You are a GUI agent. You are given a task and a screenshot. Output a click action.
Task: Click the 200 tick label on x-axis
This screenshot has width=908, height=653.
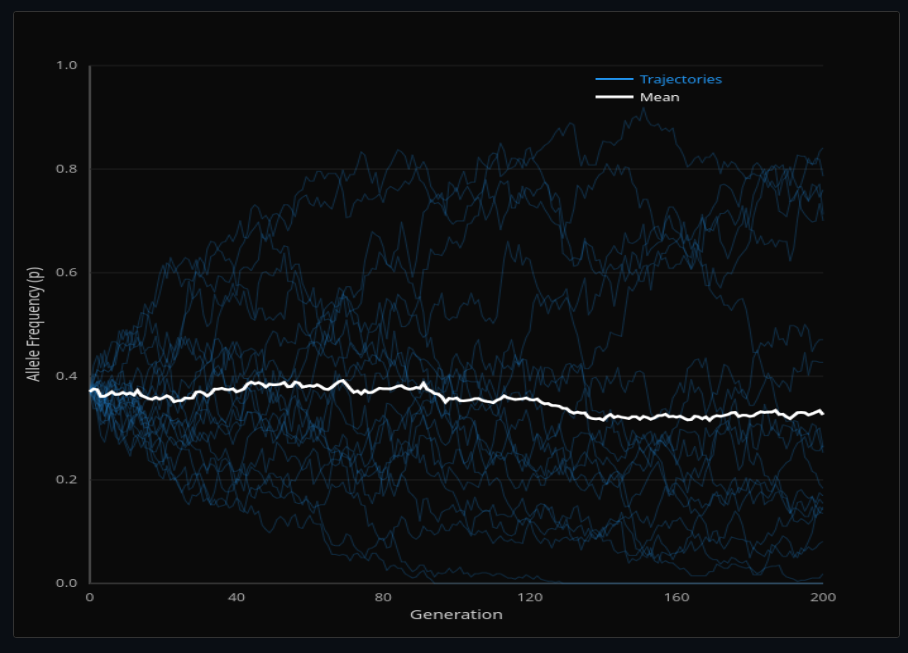pyautogui.click(x=824, y=597)
